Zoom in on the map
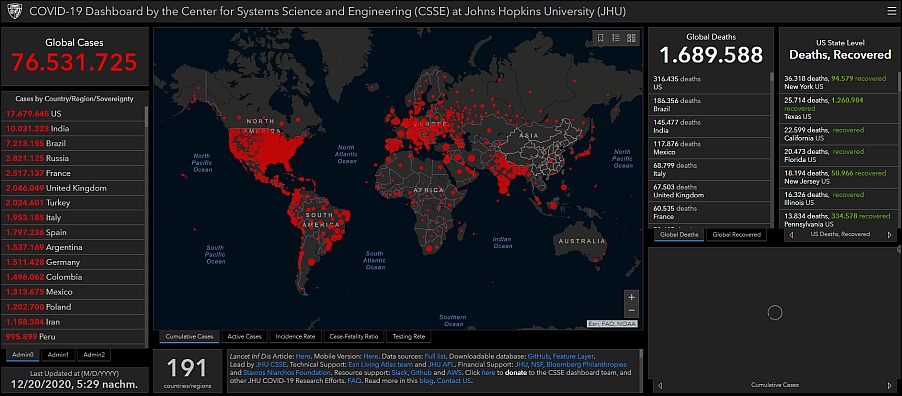Screen dimensions: 902x396 [631, 298]
